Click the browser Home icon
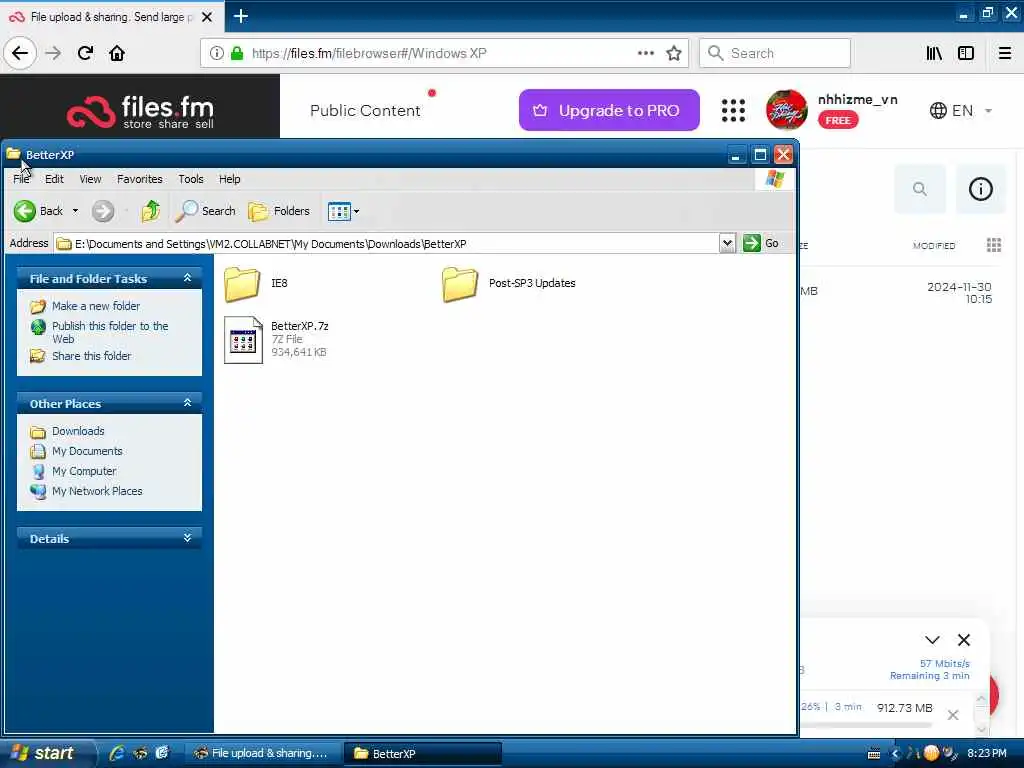Screen dimensions: 1024x768 pos(117,53)
